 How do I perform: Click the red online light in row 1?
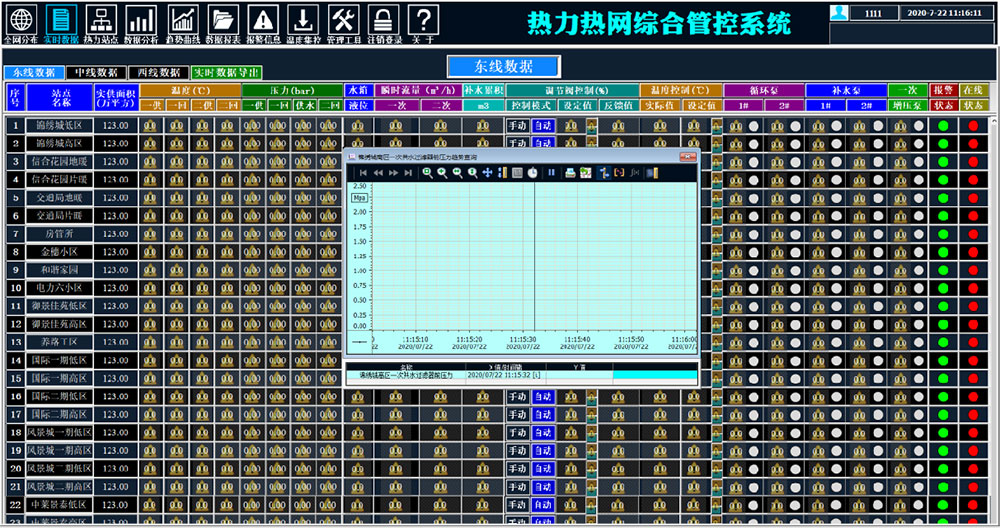pyautogui.click(x=973, y=126)
